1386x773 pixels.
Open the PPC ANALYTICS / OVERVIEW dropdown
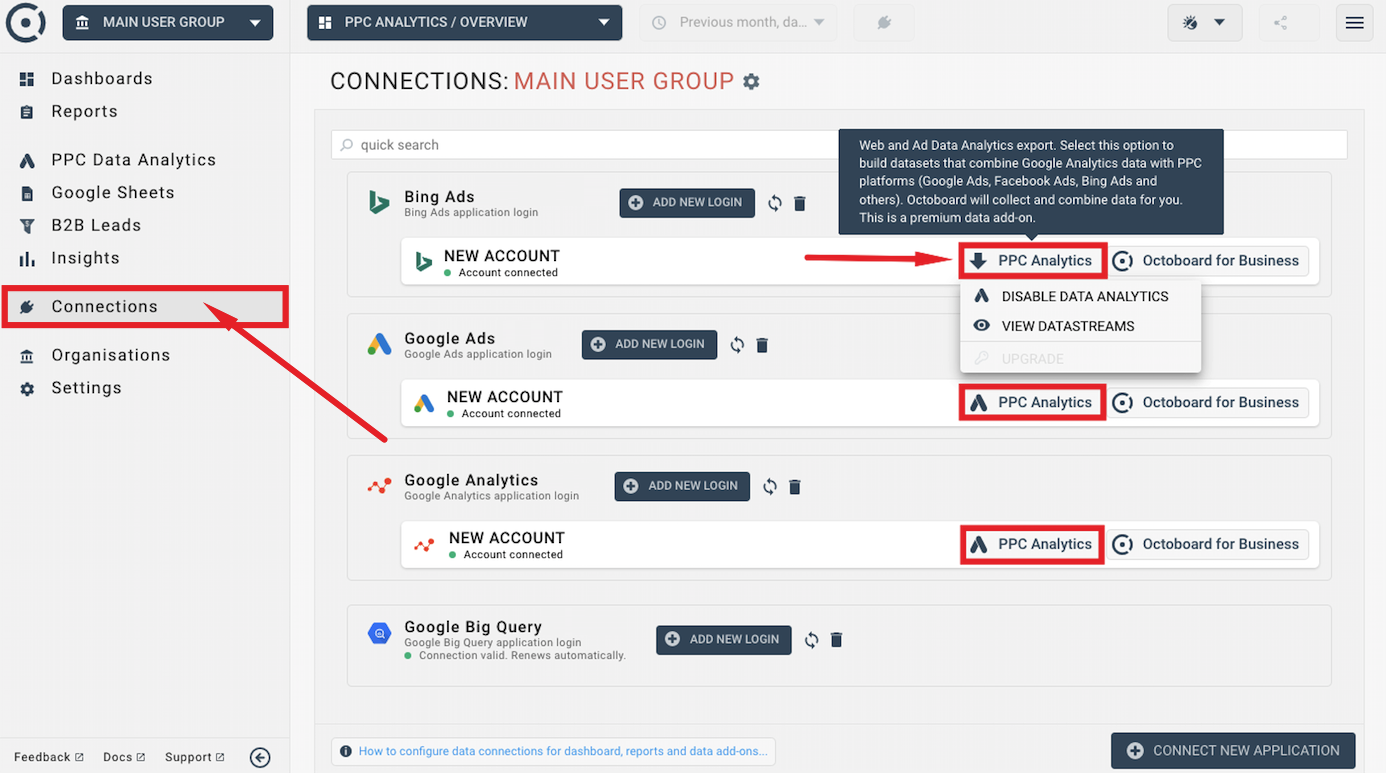[x=464, y=22]
